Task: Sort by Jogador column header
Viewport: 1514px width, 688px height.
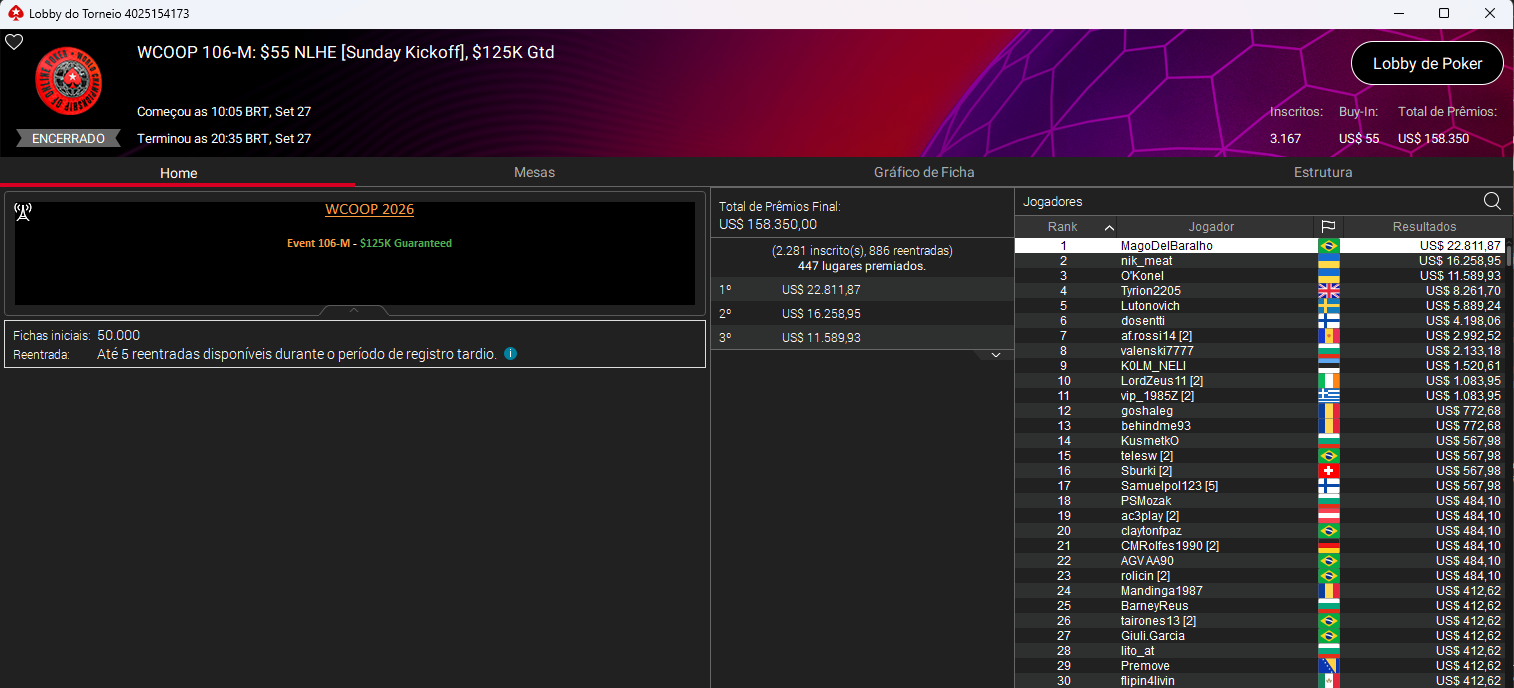Action: click(1211, 227)
